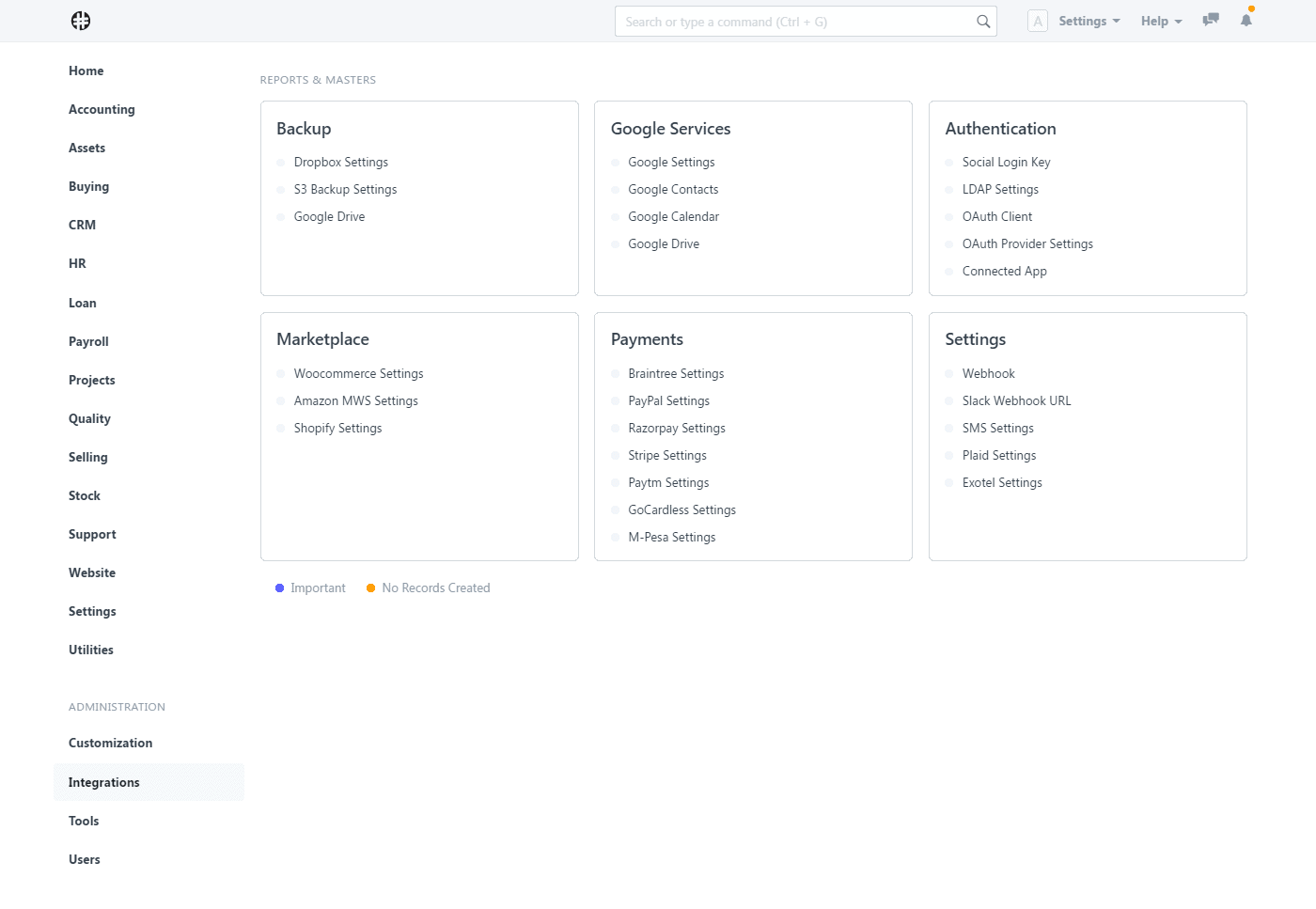Click the search magnifier icon
1316x909 pixels.
[x=983, y=22]
